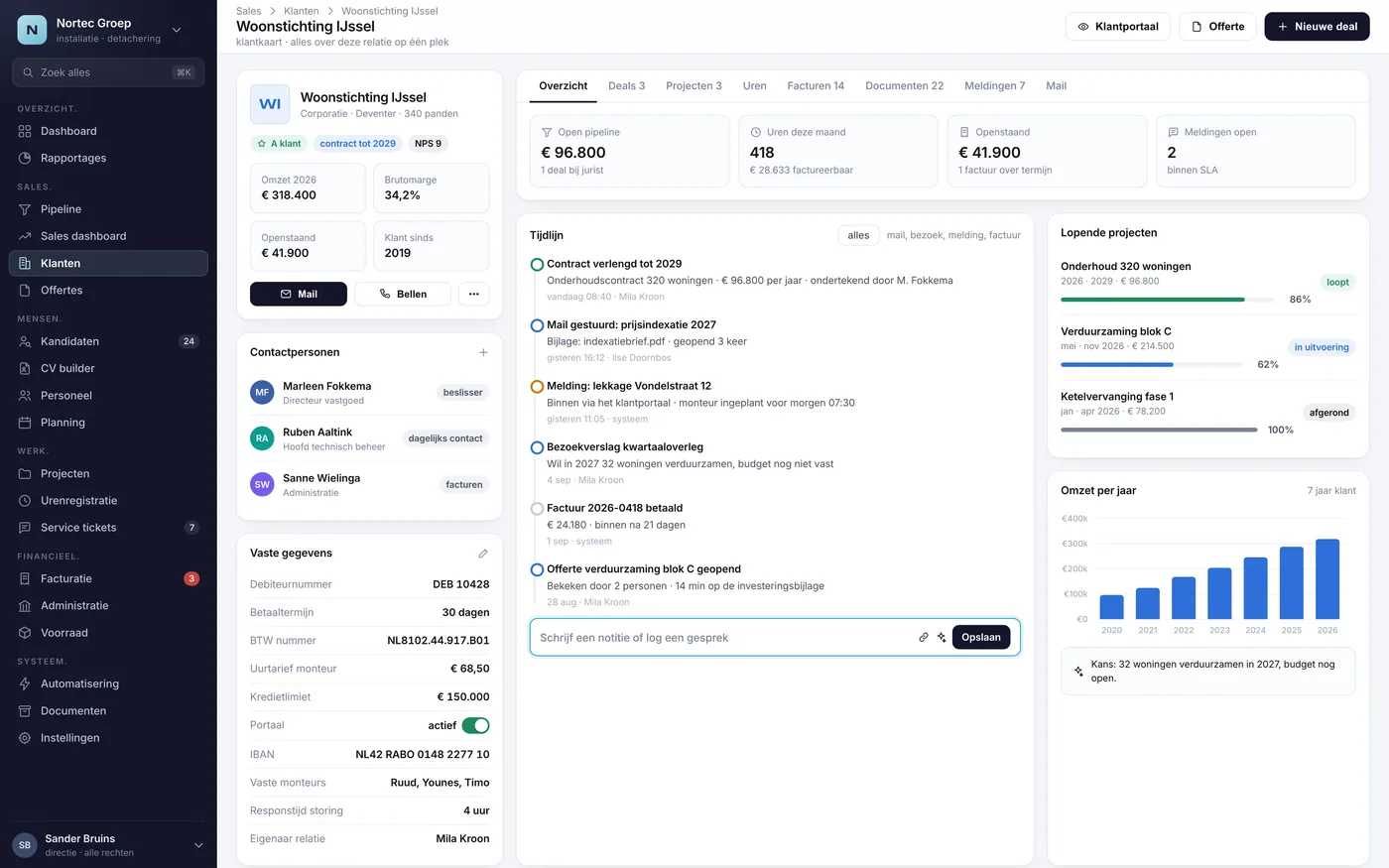This screenshot has width=1389, height=868.
Task: Expand the Sander Bruins user menu
Action: pyautogui.click(x=198, y=845)
